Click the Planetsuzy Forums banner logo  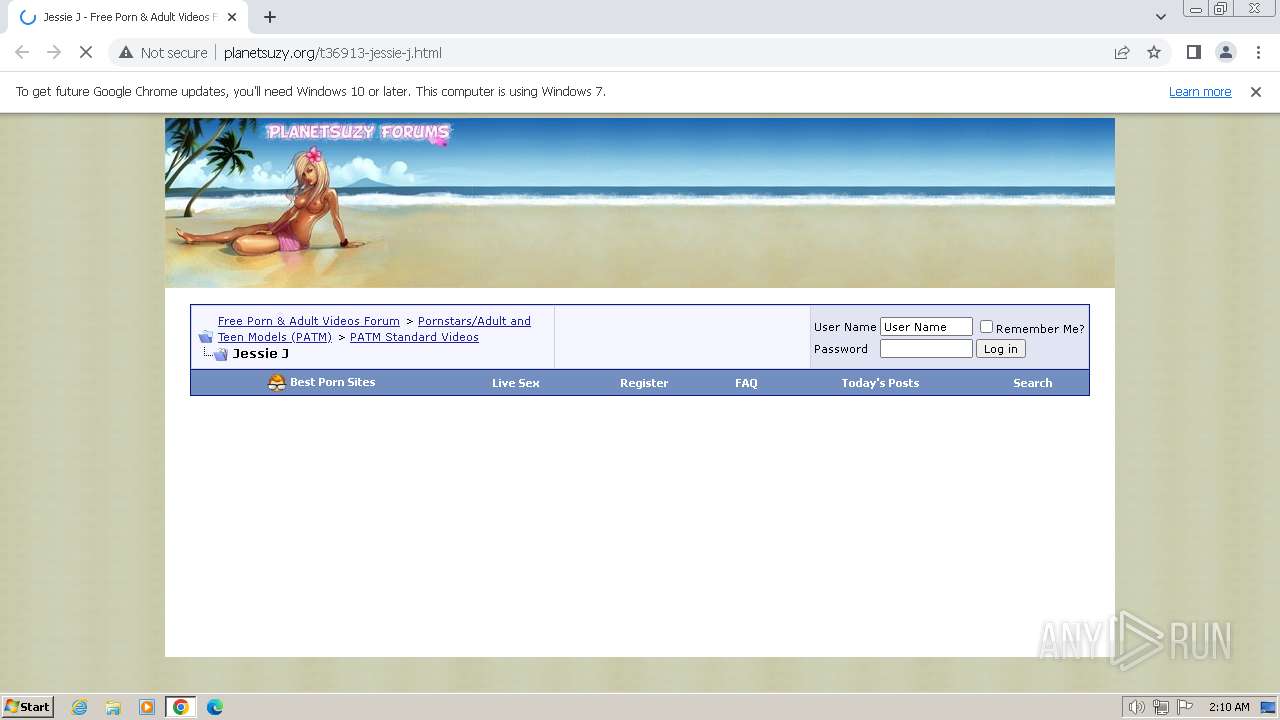pyautogui.click(x=357, y=132)
